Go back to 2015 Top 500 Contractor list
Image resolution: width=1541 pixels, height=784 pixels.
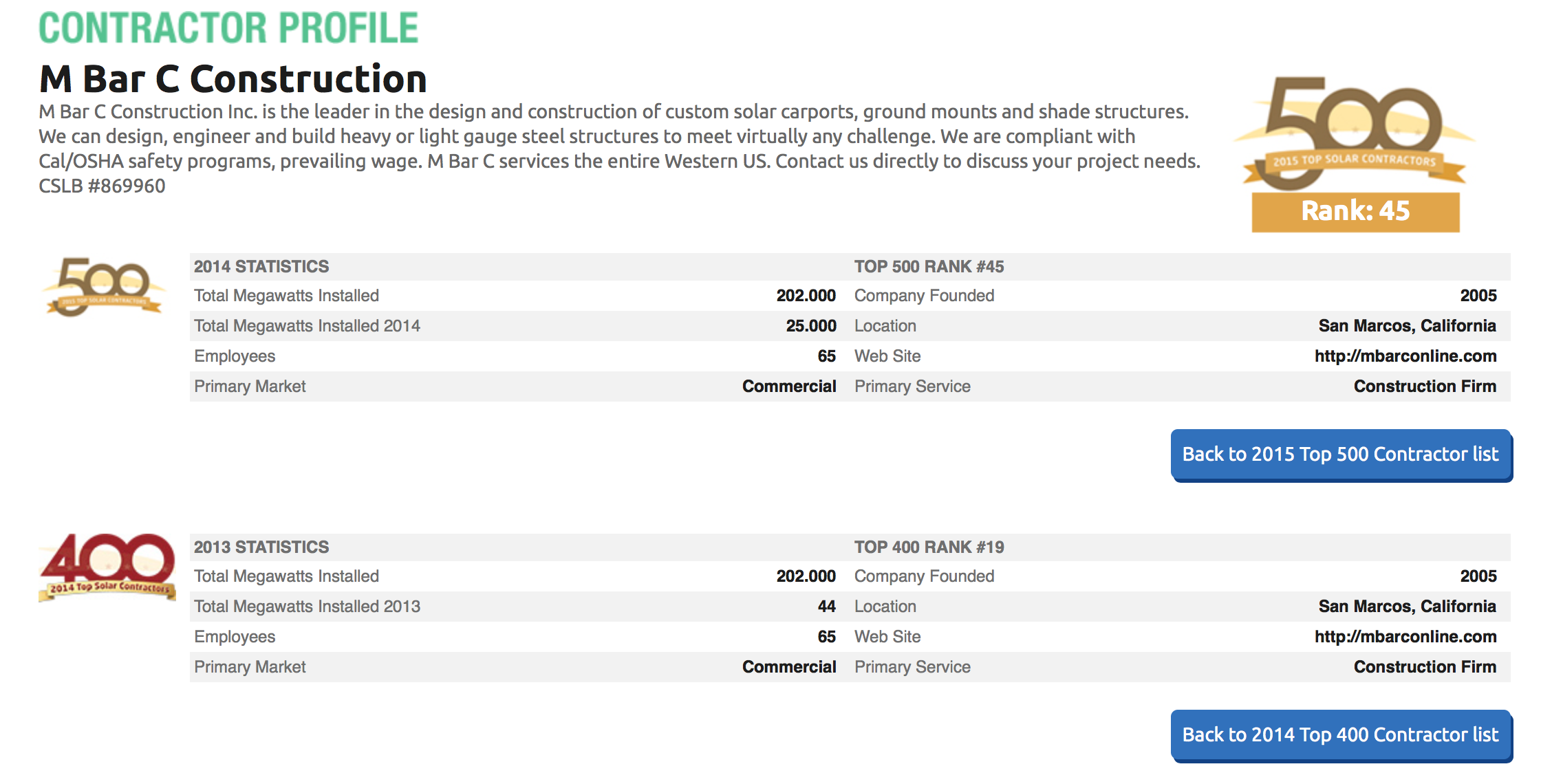[1340, 455]
